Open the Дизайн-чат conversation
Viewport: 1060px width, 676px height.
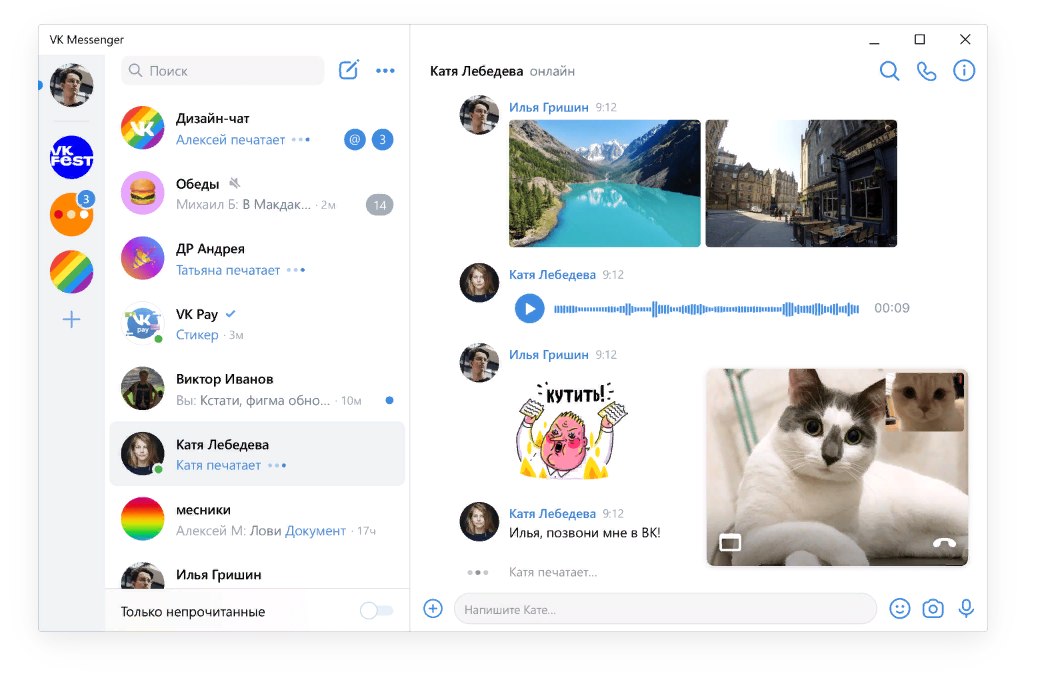[257, 128]
